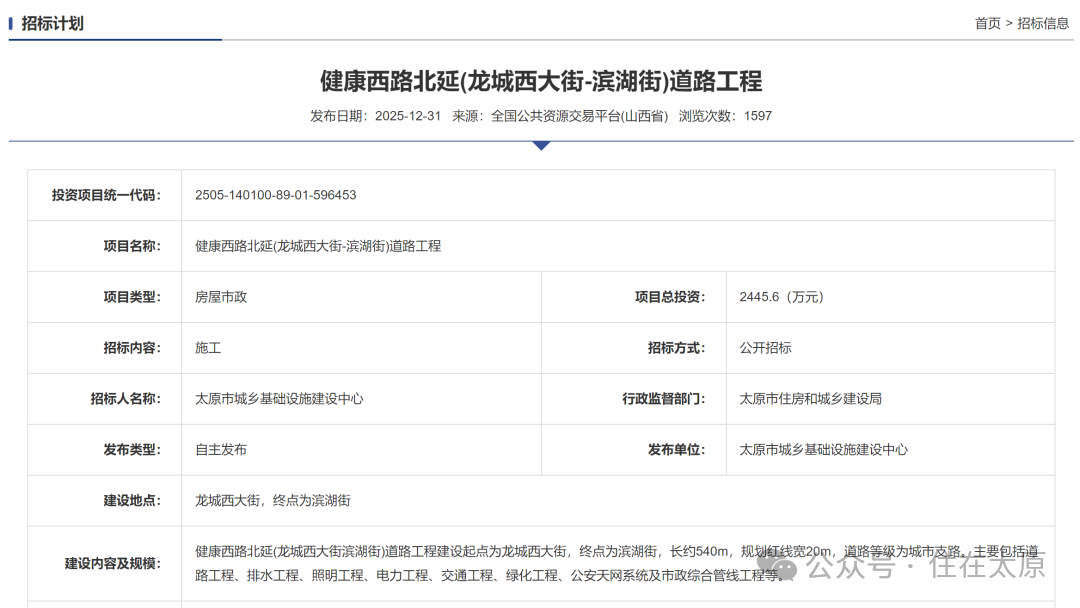Click the blue downward triangle divider icon

[540, 146]
